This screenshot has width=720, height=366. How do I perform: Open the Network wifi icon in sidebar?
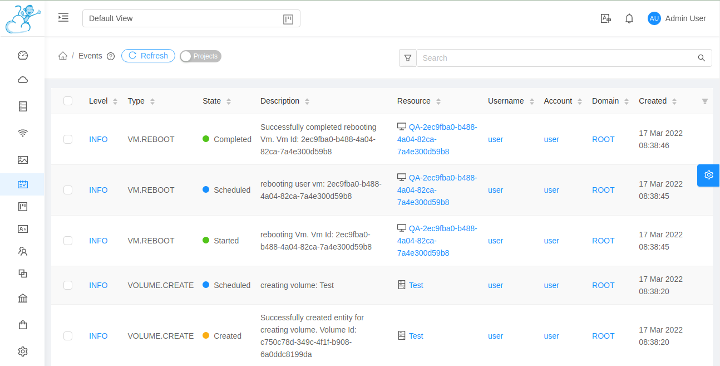(22, 133)
